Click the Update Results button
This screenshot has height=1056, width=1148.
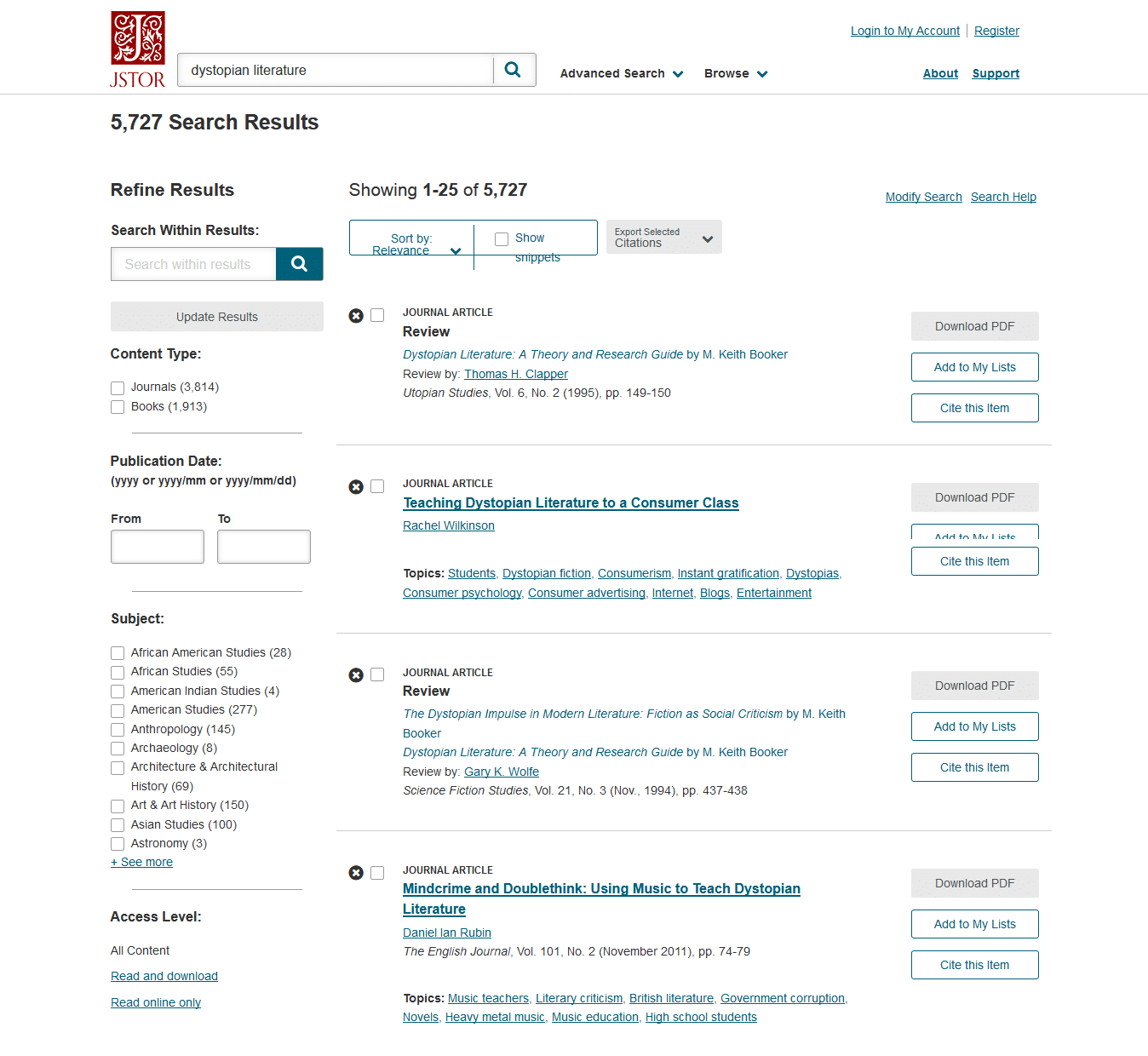[x=217, y=317]
